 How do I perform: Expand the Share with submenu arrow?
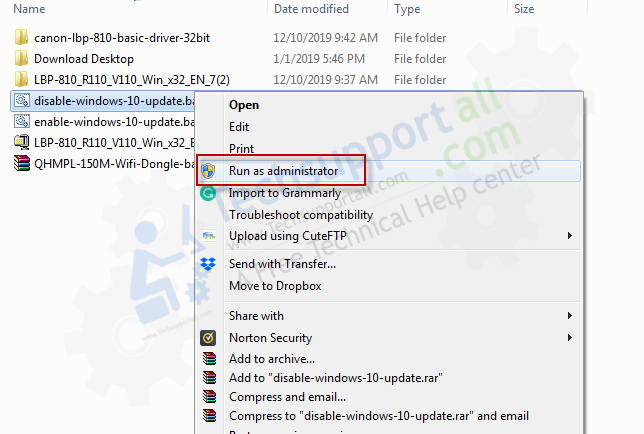570,316
